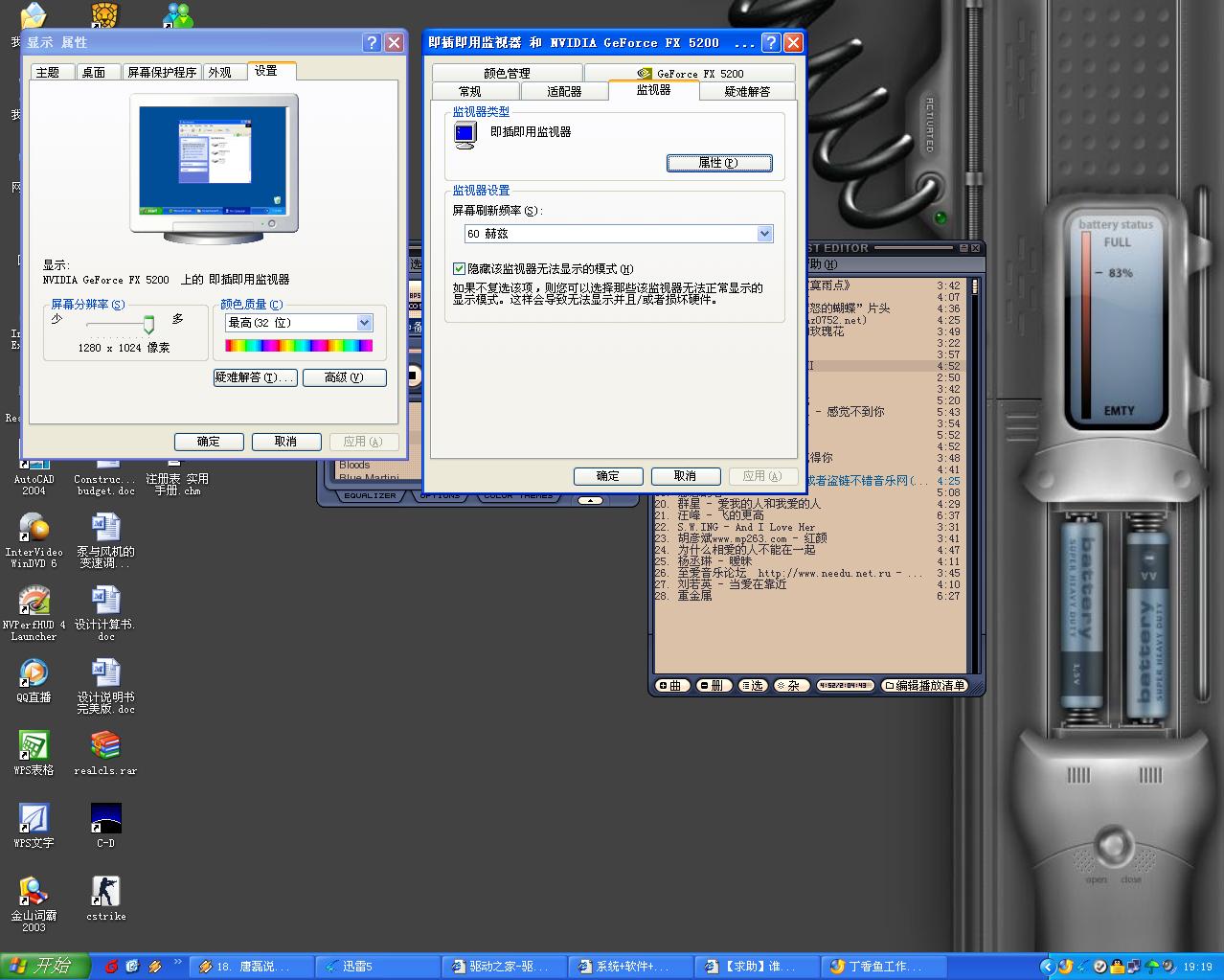Click the 屏幕分辨率 slider handle

pos(148,325)
